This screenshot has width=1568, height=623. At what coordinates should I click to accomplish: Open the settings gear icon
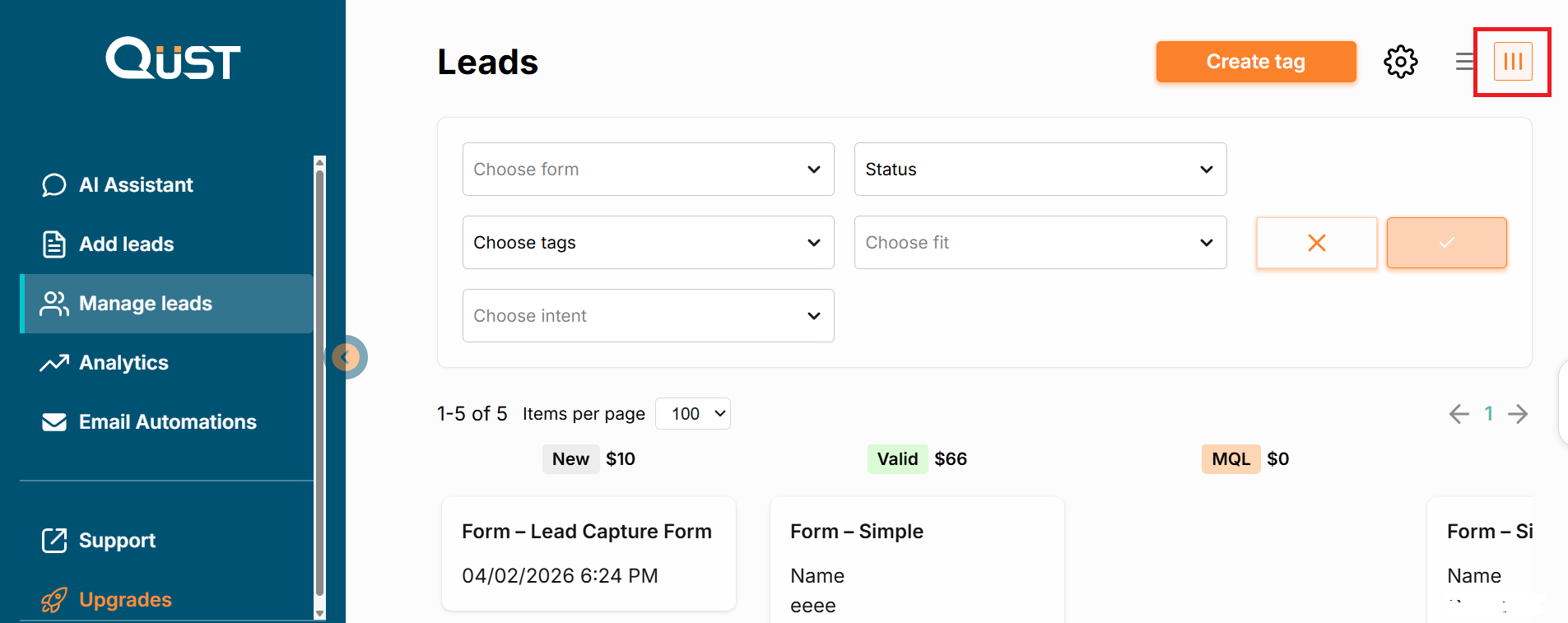point(1400,62)
